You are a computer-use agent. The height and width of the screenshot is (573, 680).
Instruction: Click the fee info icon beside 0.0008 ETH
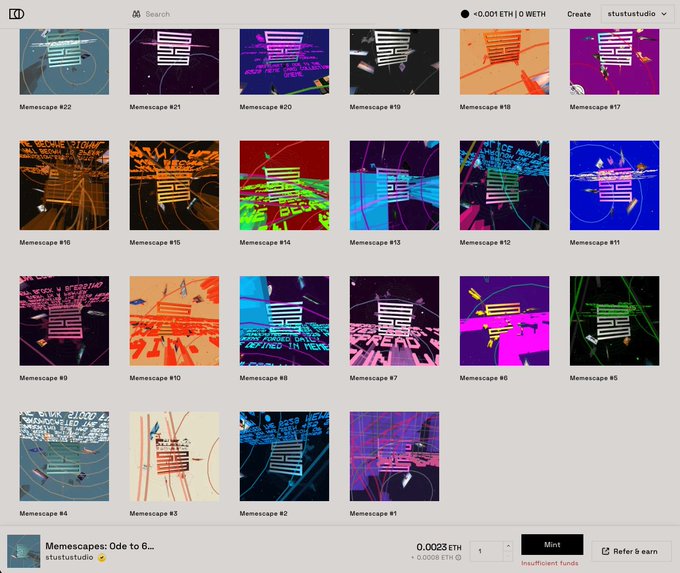coord(458,558)
